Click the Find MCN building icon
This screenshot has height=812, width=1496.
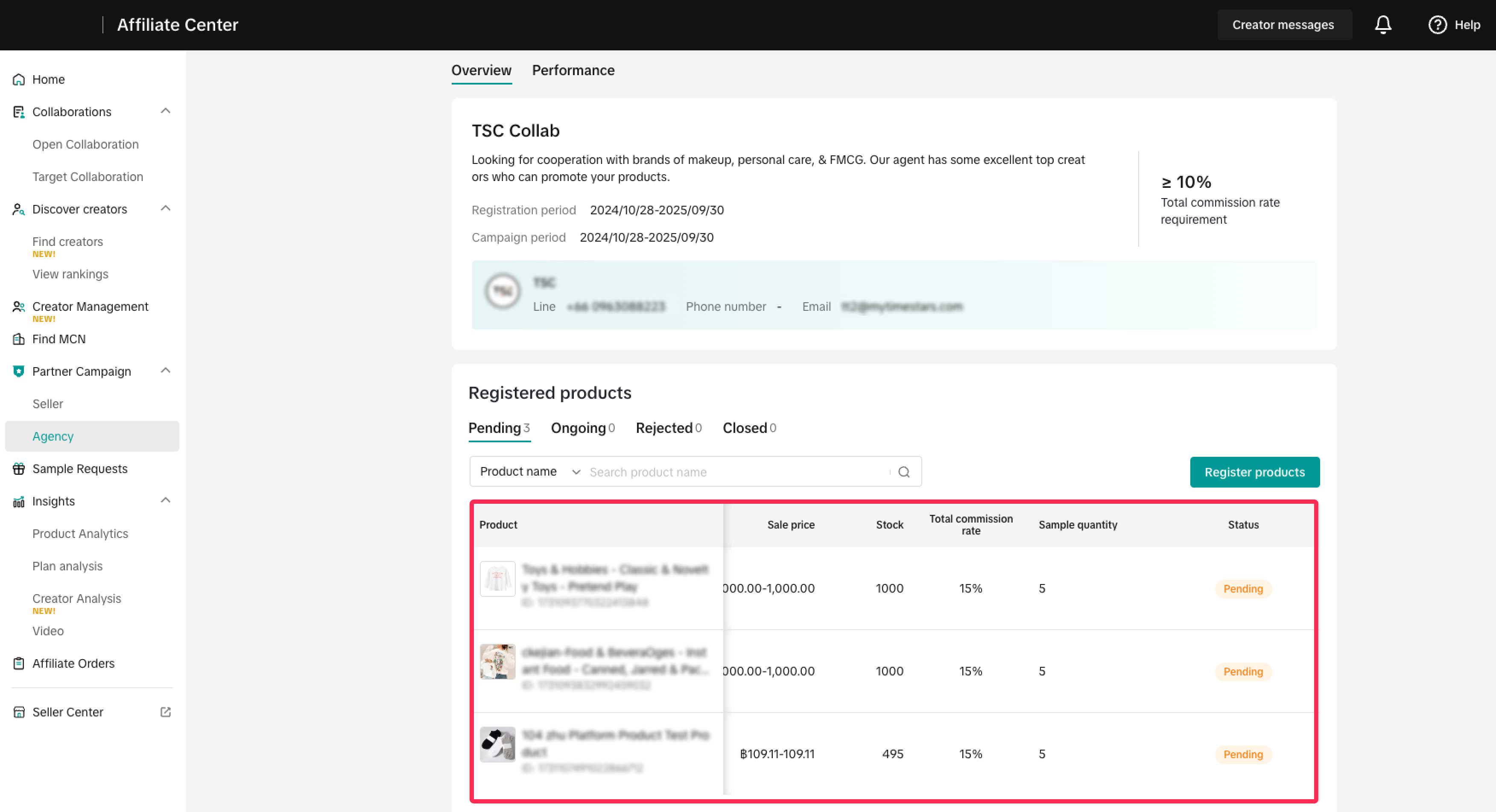coord(19,339)
